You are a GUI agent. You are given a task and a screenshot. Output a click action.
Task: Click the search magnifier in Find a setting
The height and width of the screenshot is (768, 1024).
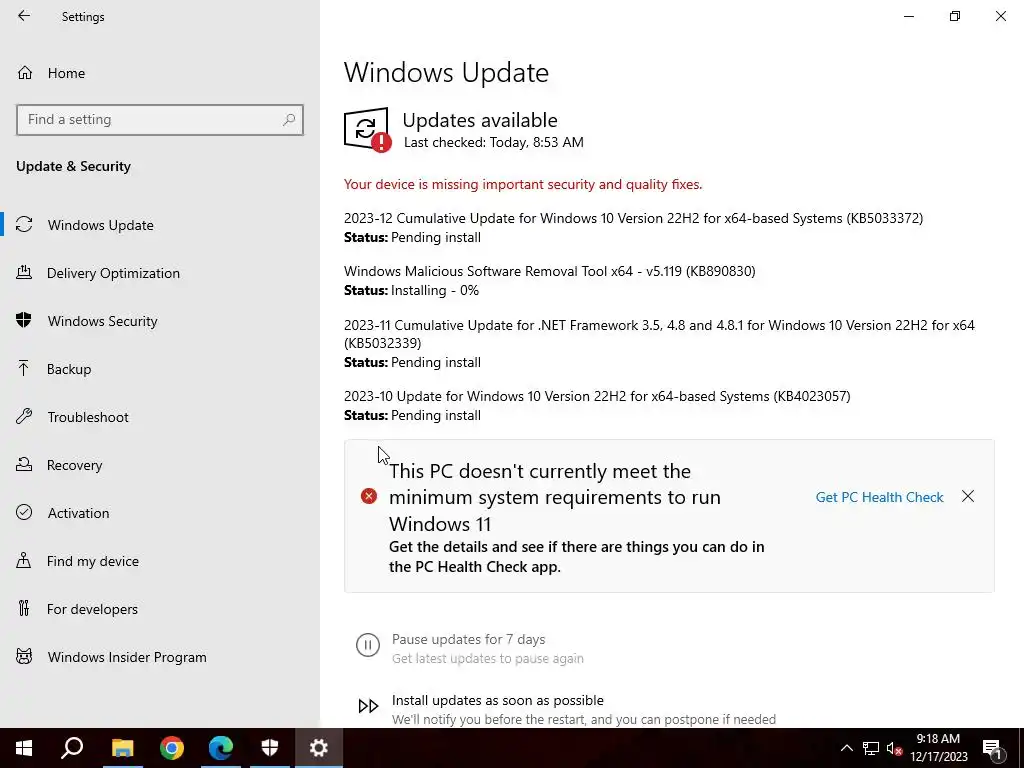(x=289, y=120)
